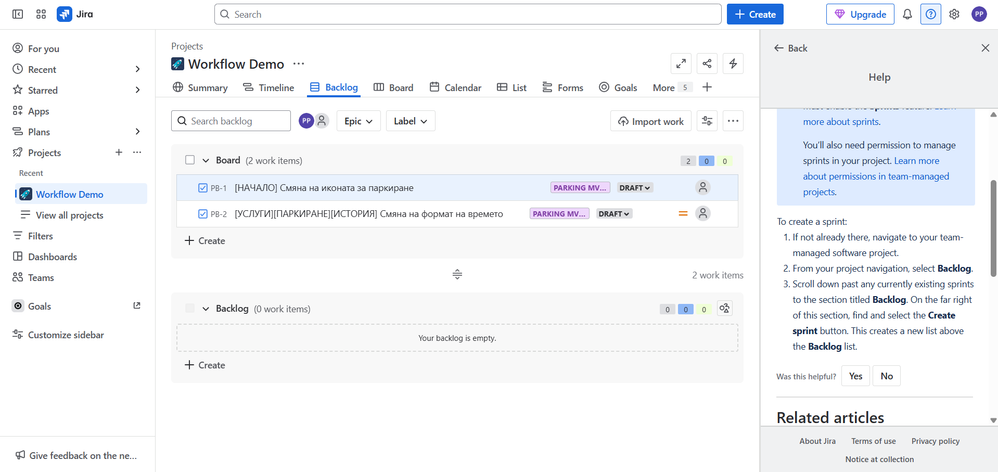Click assignee icon on PB-1 row
998x472 pixels.
pyautogui.click(x=703, y=188)
